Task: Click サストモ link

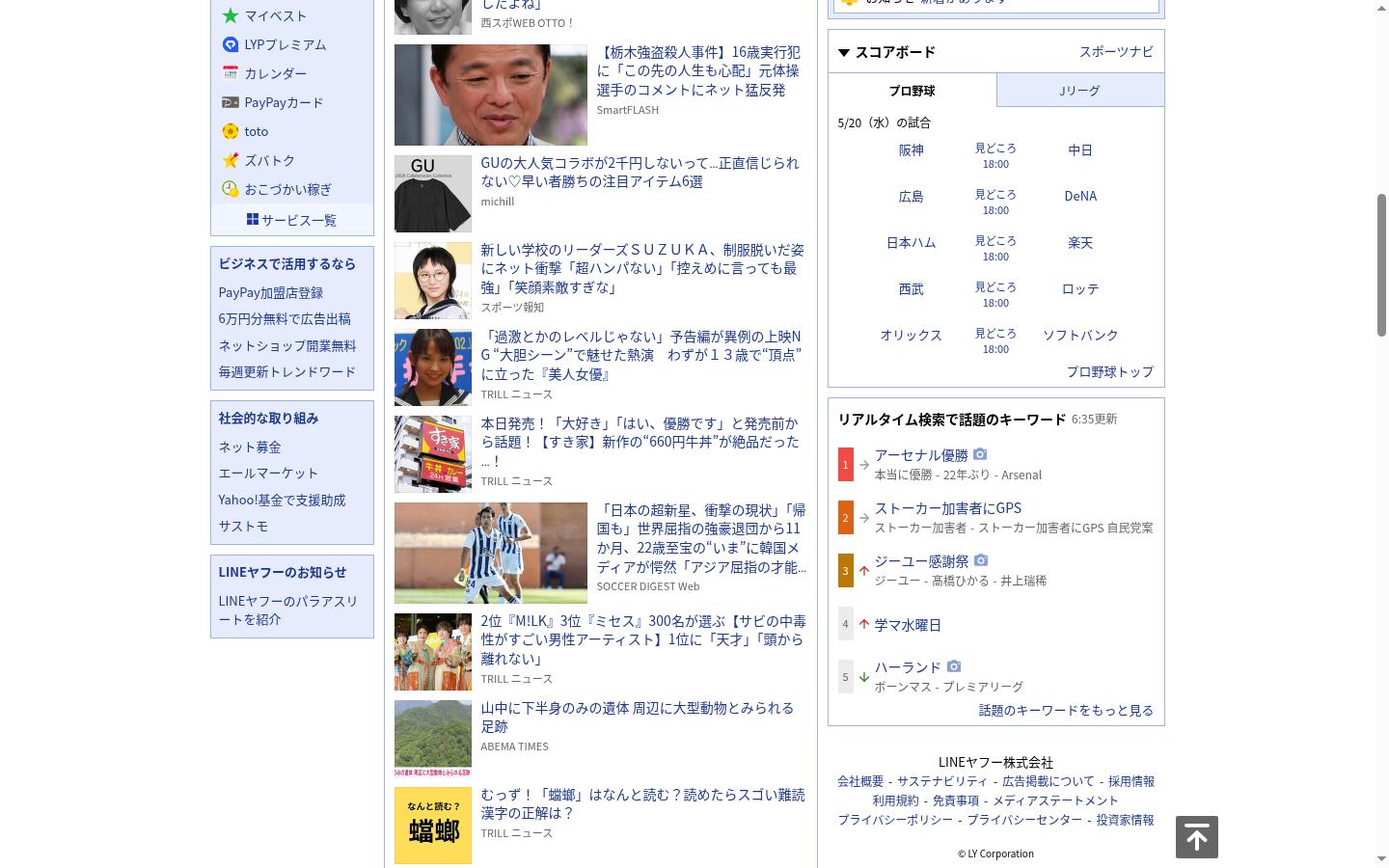Action: (x=243, y=527)
